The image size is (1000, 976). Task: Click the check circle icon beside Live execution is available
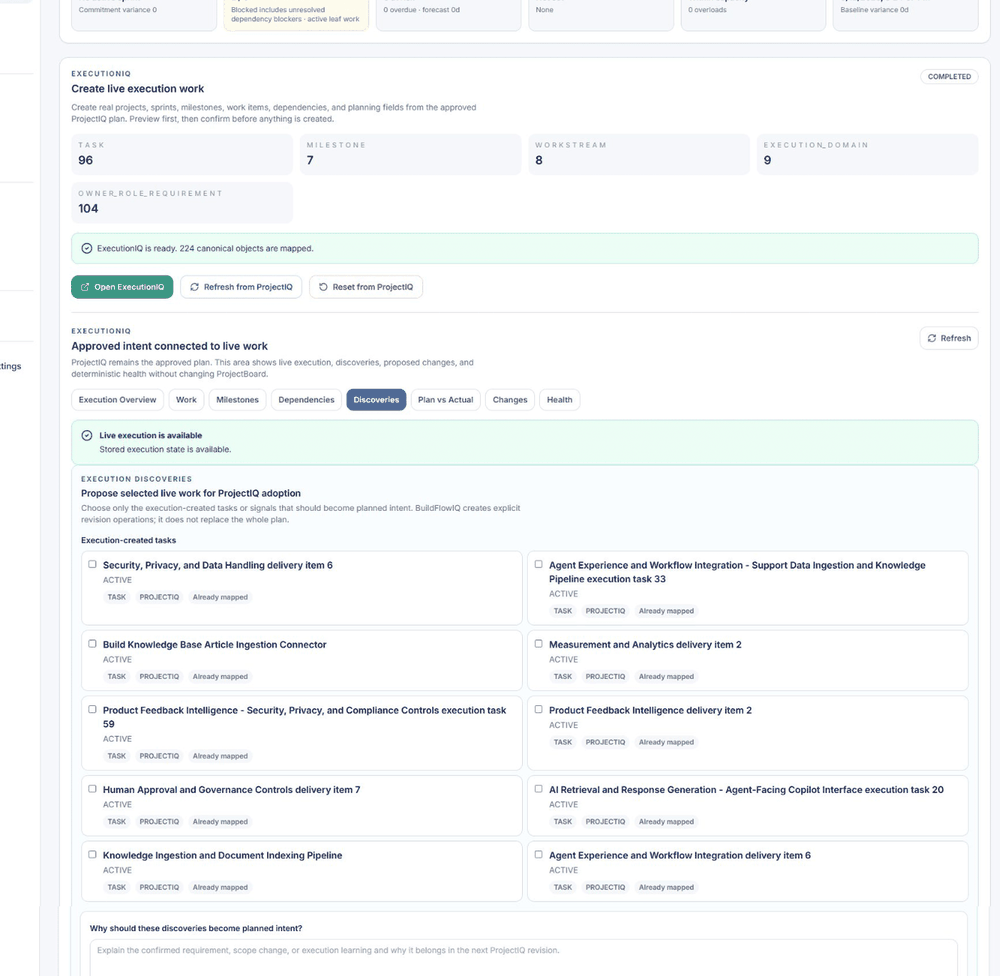(x=87, y=435)
